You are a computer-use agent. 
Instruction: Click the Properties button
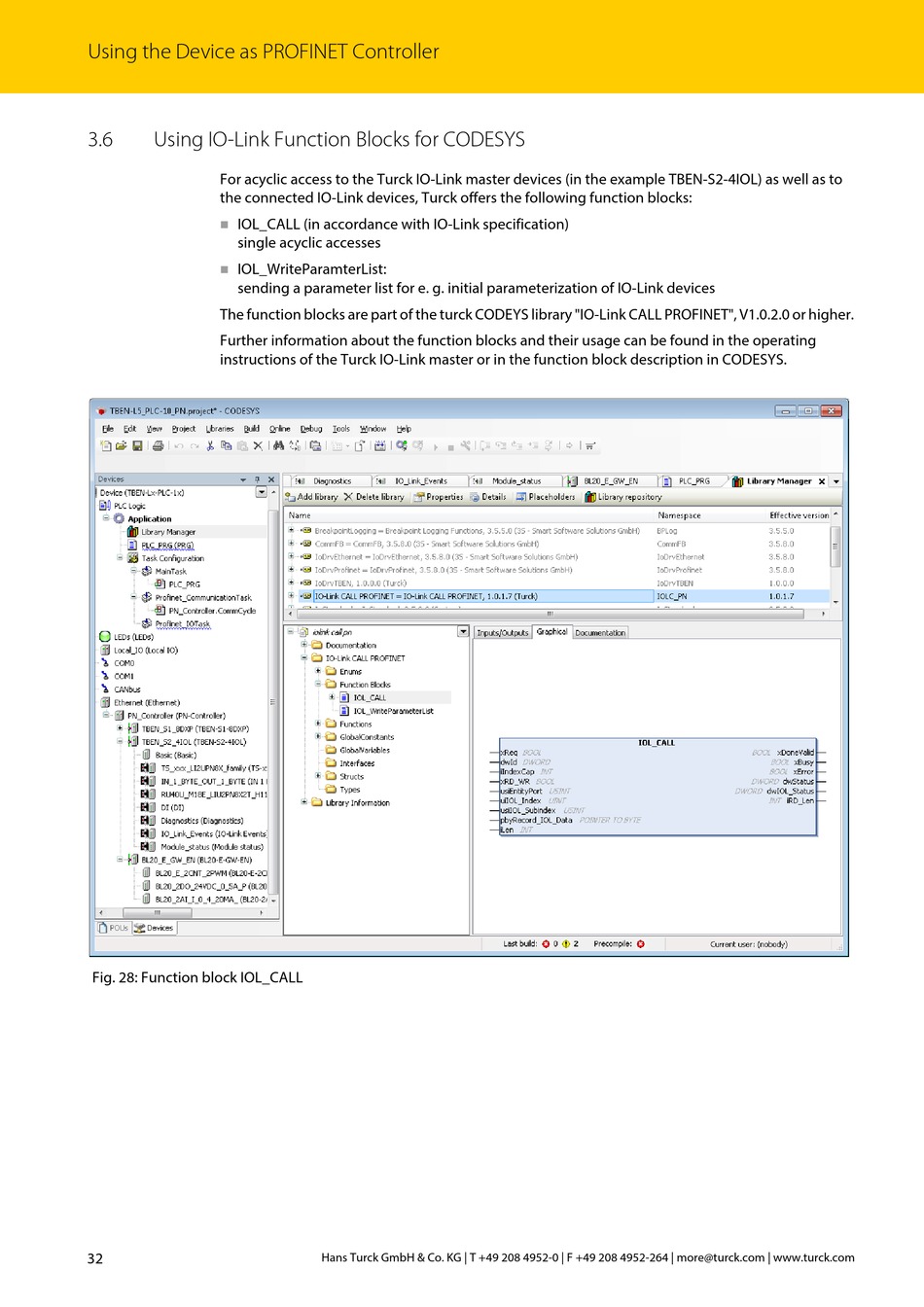pos(438,497)
